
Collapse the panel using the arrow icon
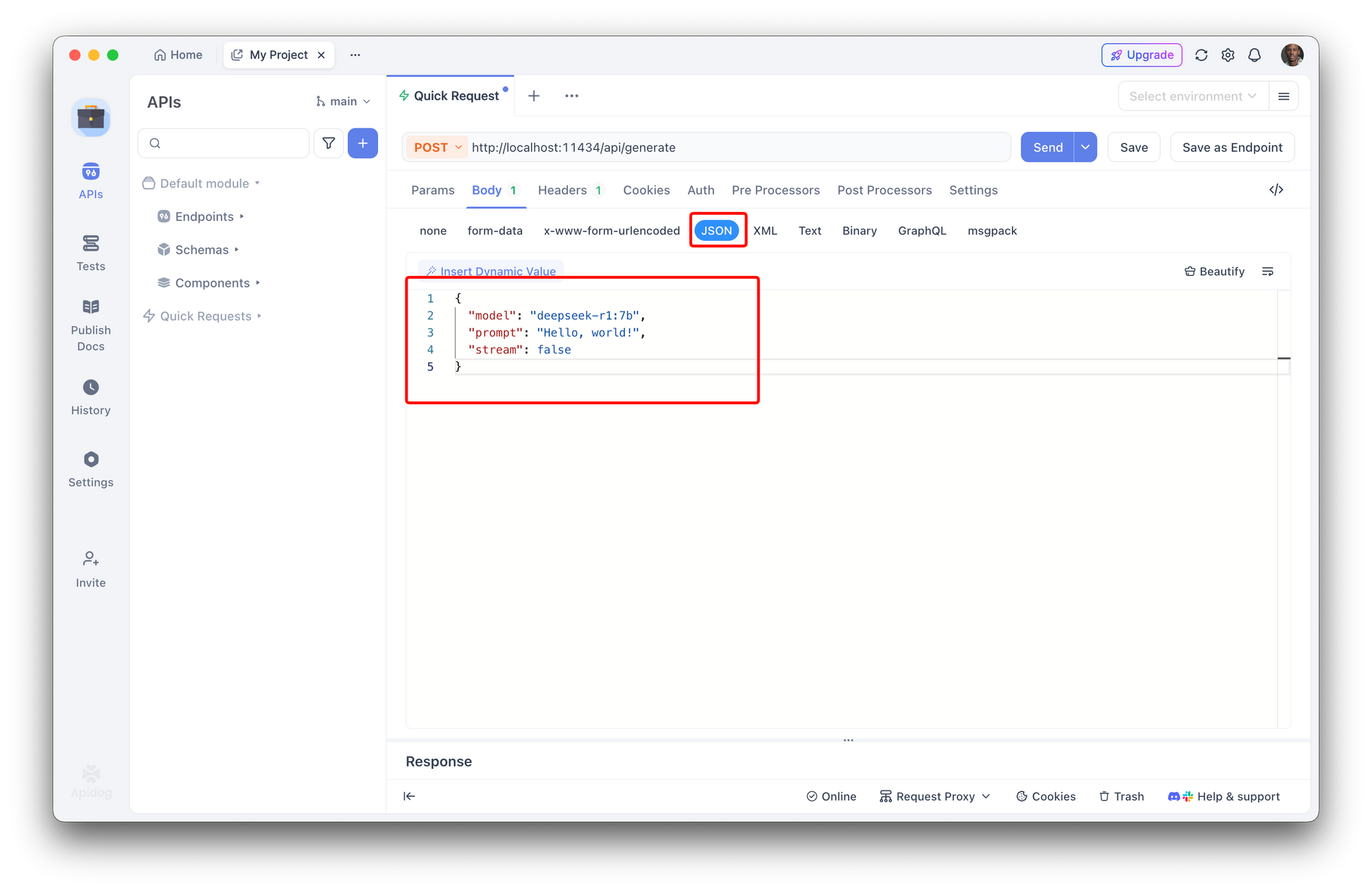410,796
